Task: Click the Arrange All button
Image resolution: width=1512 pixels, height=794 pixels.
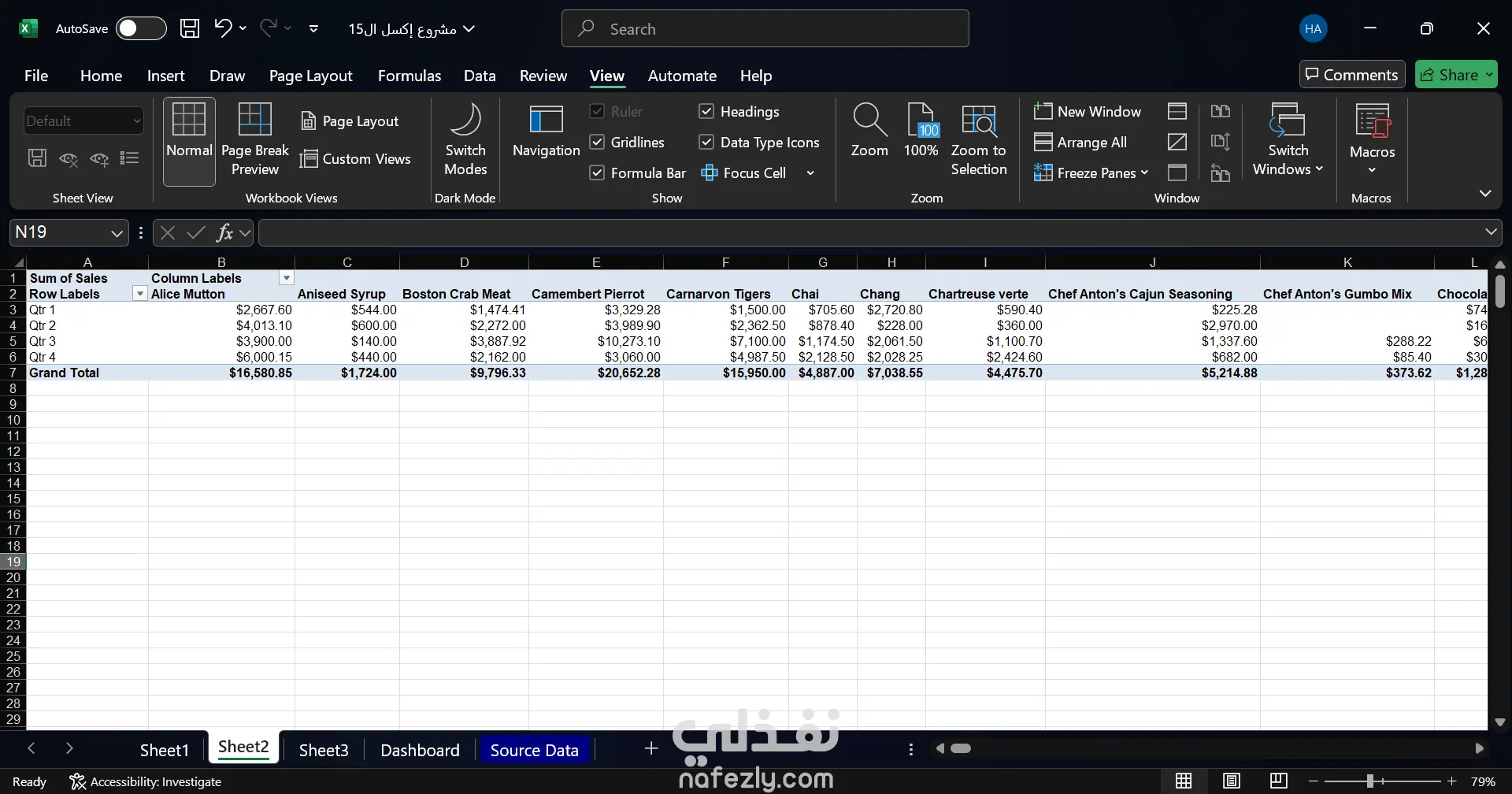Action: pyautogui.click(x=1080, y=143)
